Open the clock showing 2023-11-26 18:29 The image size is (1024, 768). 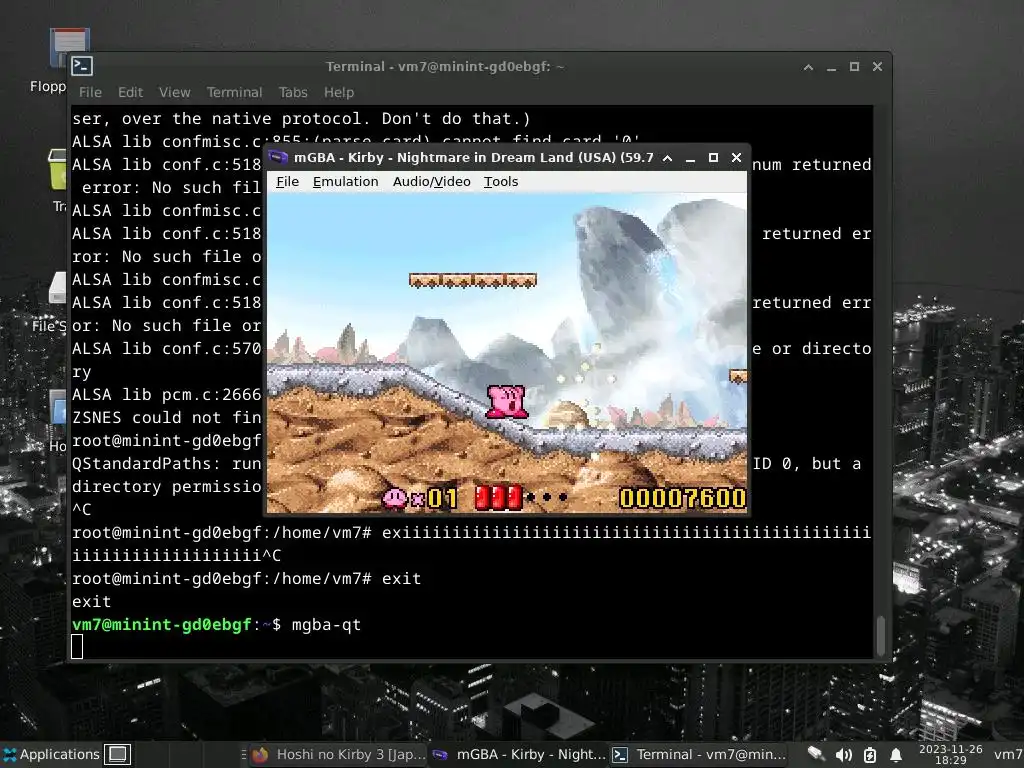tap(950, 754)
